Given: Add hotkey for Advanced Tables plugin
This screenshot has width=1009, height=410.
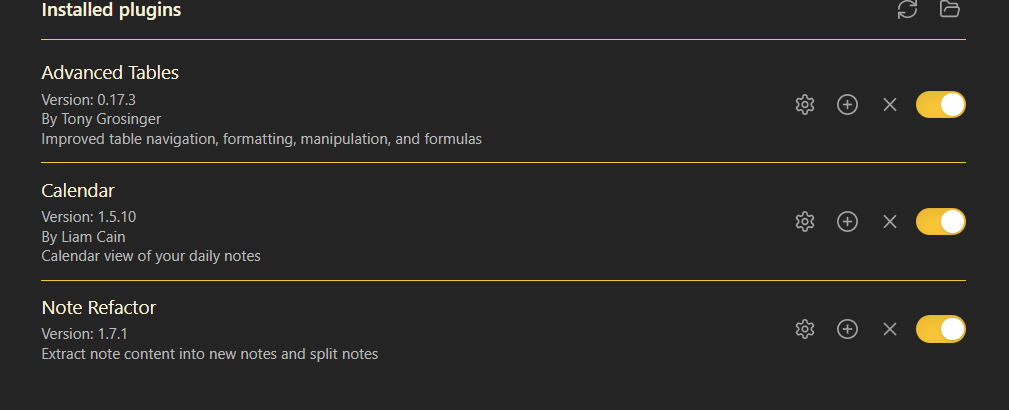Looking at the screenshot, I should pyautogui.click(x=847, y=104).
